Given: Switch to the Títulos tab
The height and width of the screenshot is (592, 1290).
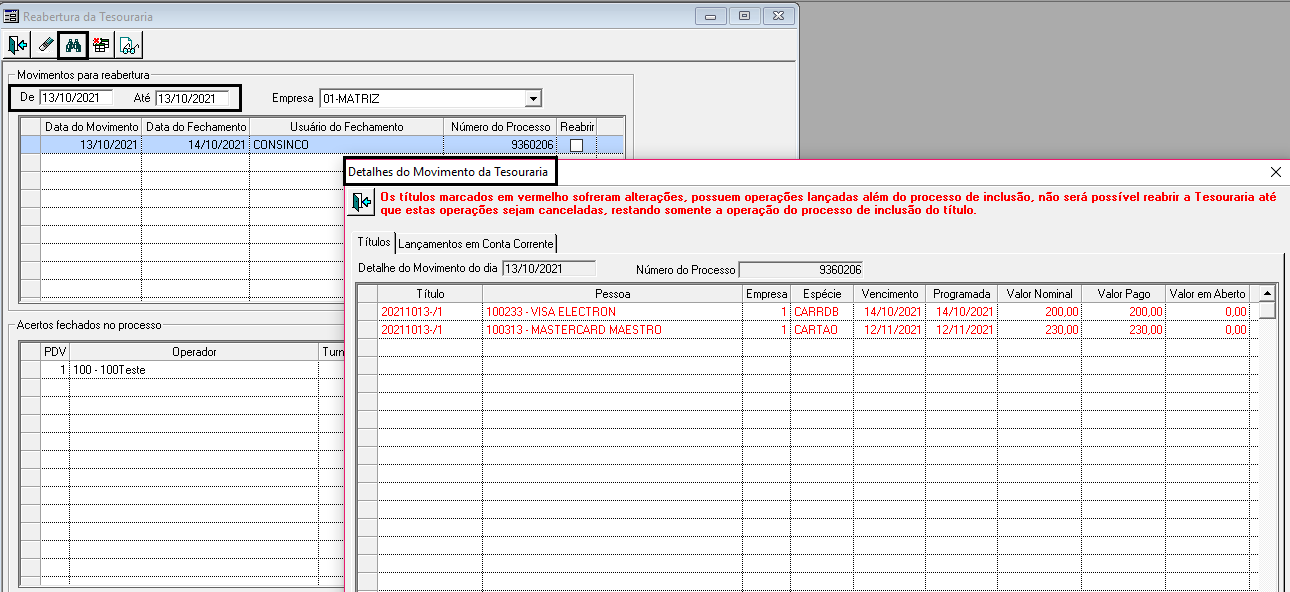Looking at the screenshot, I should pyautogui.click(x=374, y=242).
